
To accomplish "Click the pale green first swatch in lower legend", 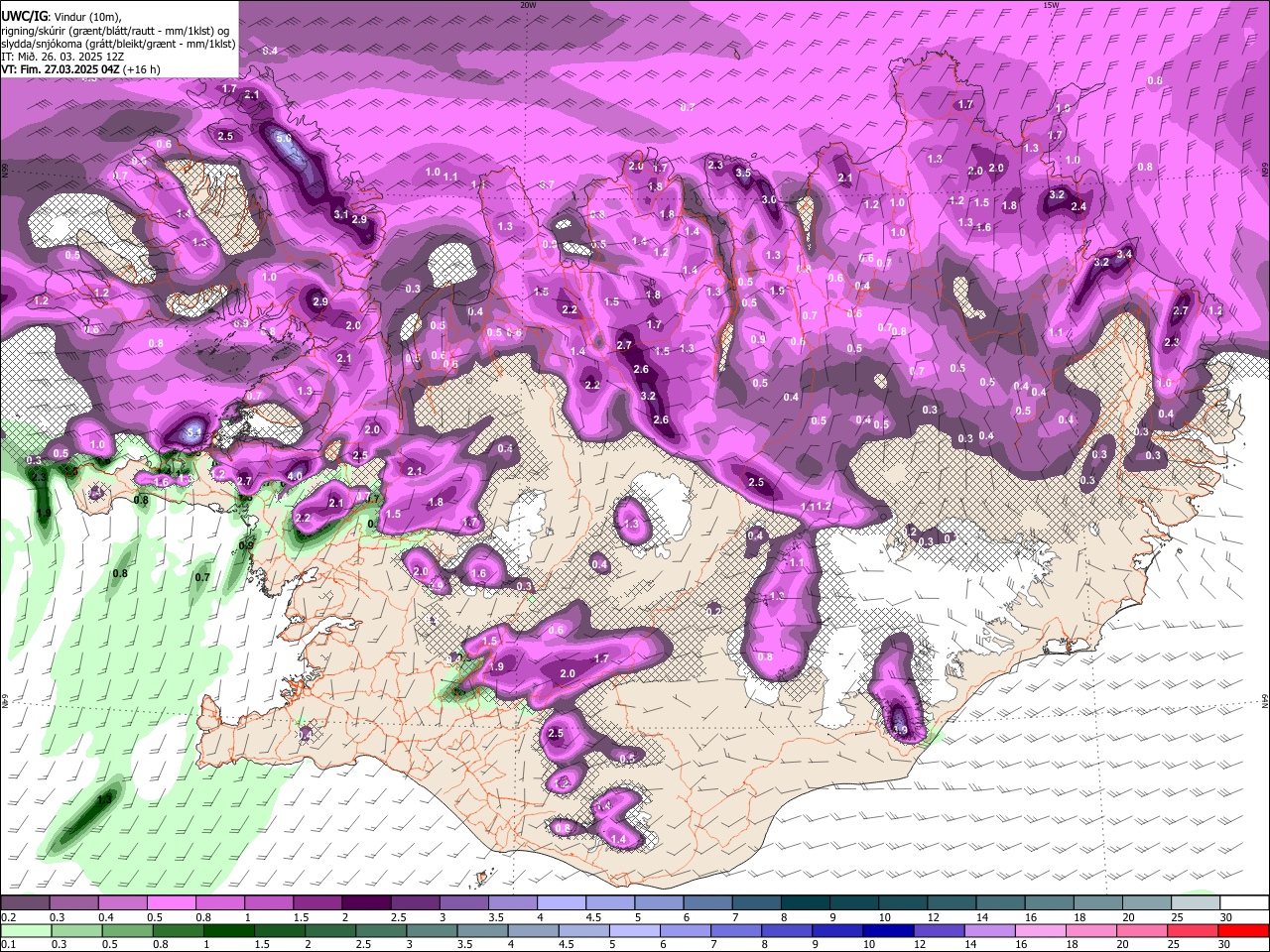I will 25,931.
